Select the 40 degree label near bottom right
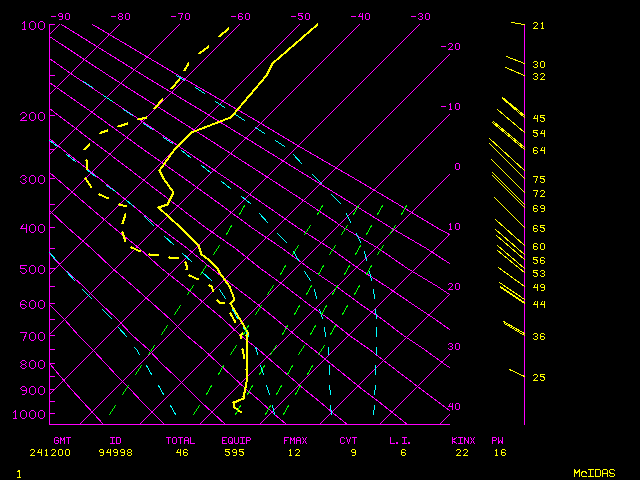The width and height of the screenshot is (640, 480). [454, 407]
